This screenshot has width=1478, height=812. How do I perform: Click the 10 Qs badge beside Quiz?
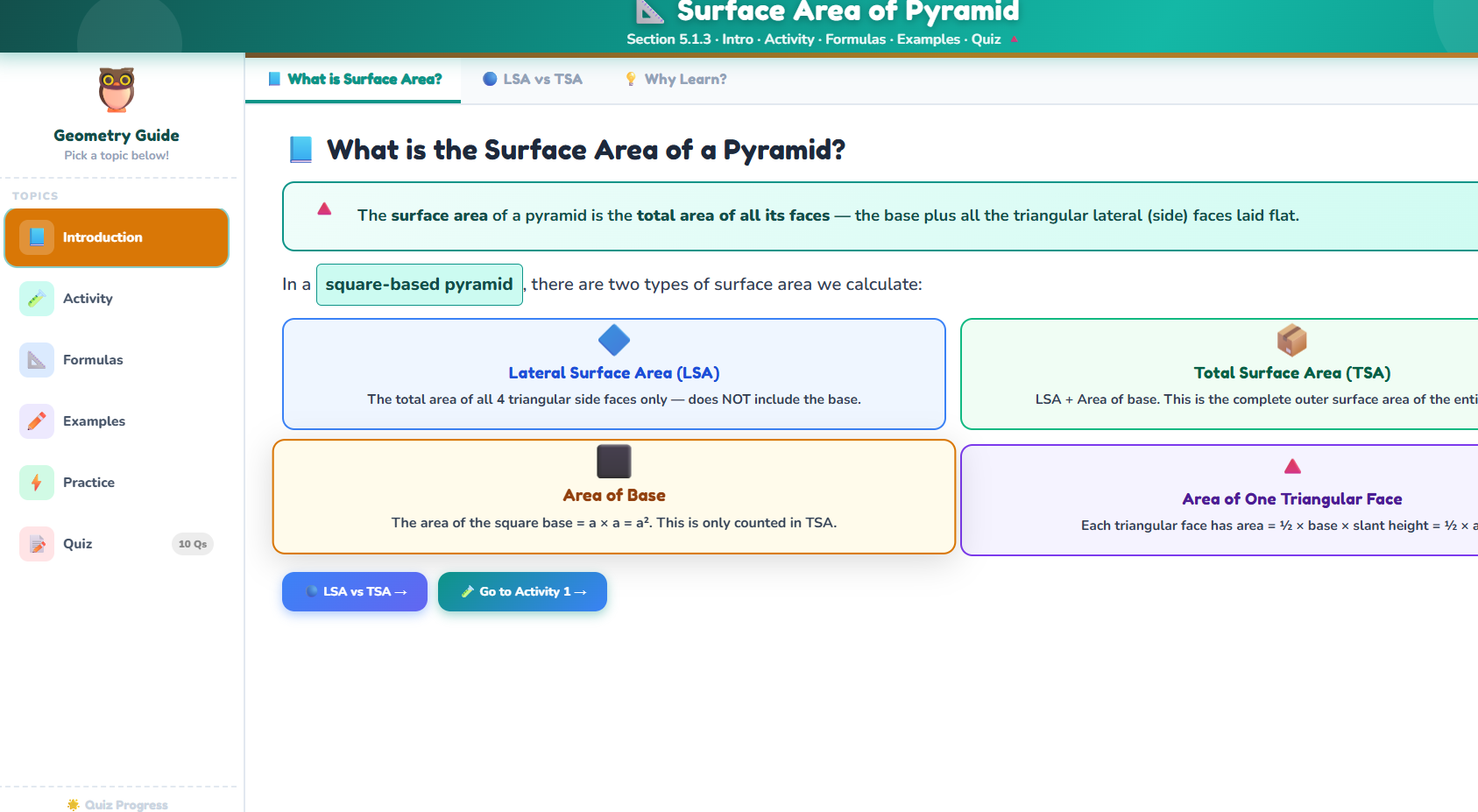(192, 543)
